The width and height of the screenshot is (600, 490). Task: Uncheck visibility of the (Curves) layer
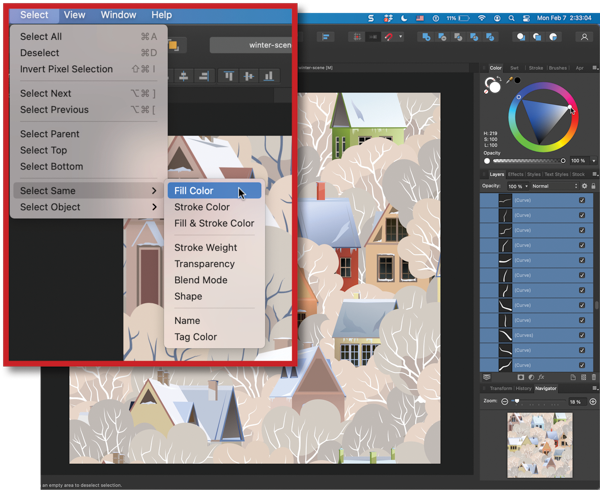pyautogui.click(x=582, y=335)
